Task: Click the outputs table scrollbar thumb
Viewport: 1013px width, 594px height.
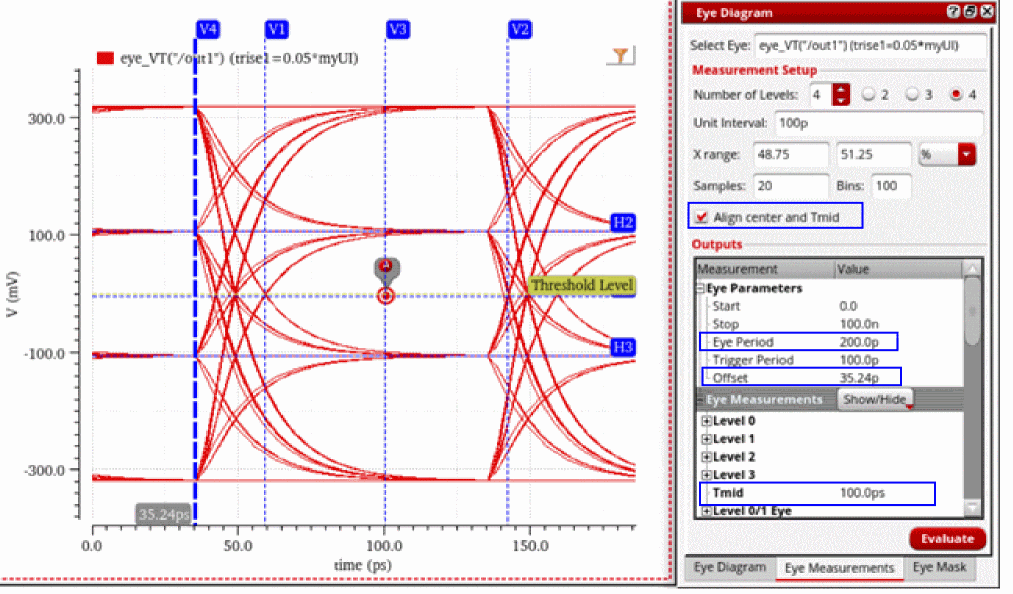Action: [972, 312]
